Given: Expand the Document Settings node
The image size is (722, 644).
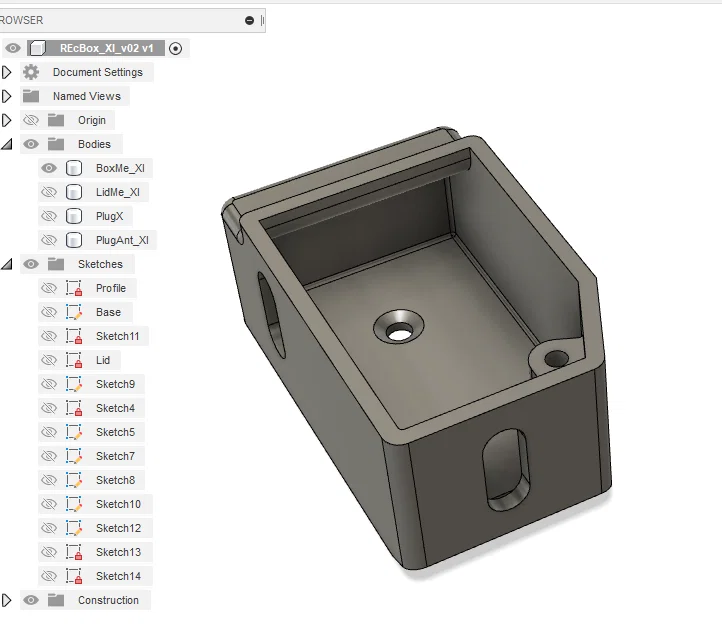Looking at the screenshot, I should click(x=6, y=72).
